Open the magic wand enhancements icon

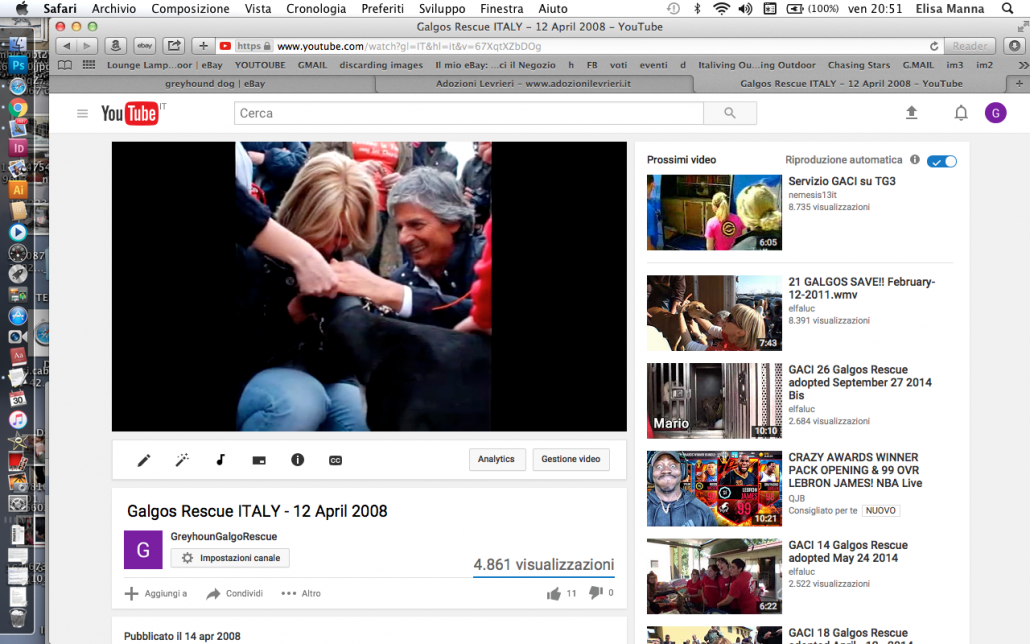click(x=182, y=460)
